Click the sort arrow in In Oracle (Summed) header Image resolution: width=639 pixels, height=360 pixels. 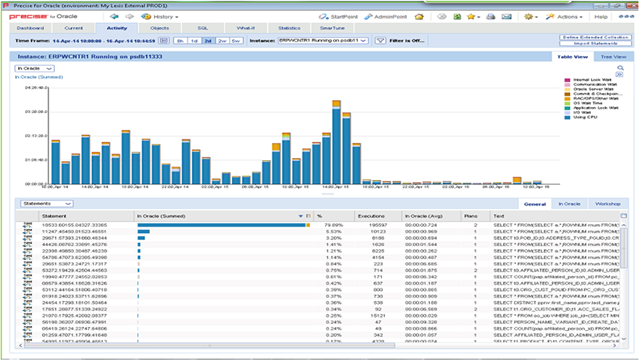301,216
